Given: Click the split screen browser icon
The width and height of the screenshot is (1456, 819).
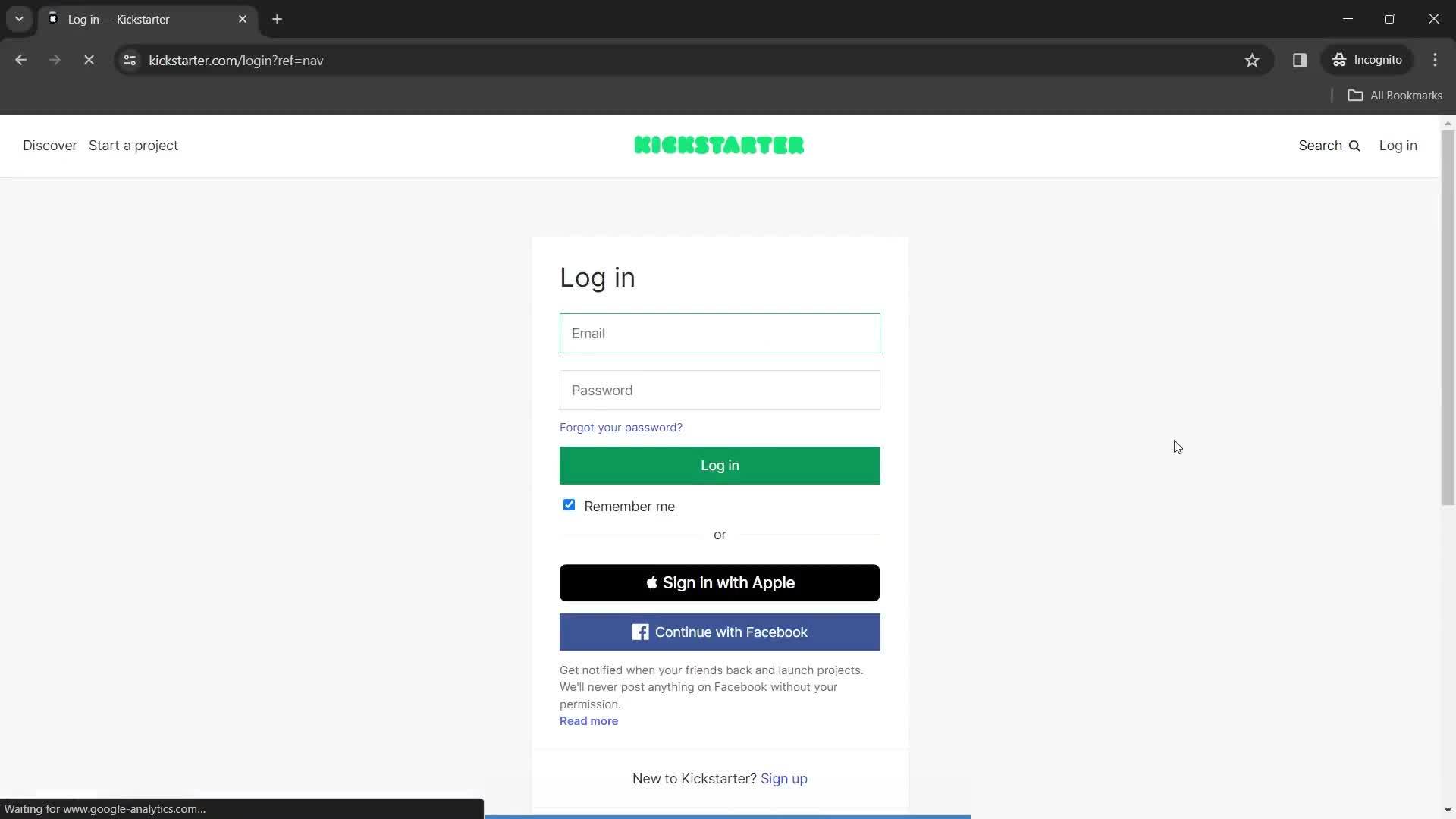Looking at the screenshot, I should point(1300,60).
